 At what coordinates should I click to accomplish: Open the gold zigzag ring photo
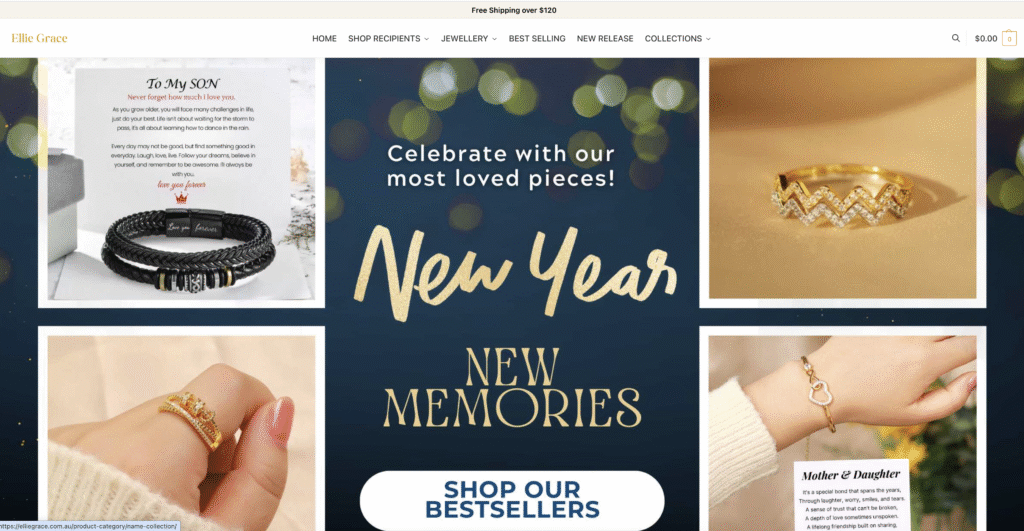pyautogui.click(x=842, y=180)
